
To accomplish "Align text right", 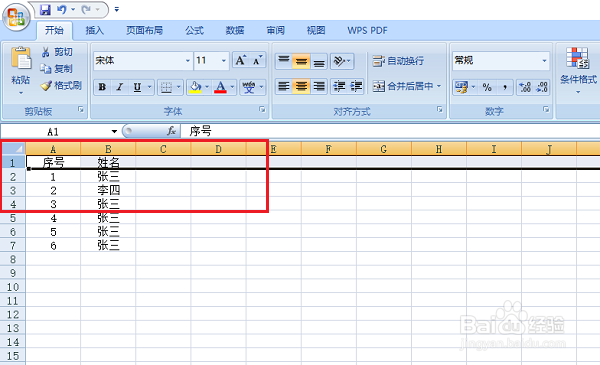I will pyautogui.click(x=319, y=86).
